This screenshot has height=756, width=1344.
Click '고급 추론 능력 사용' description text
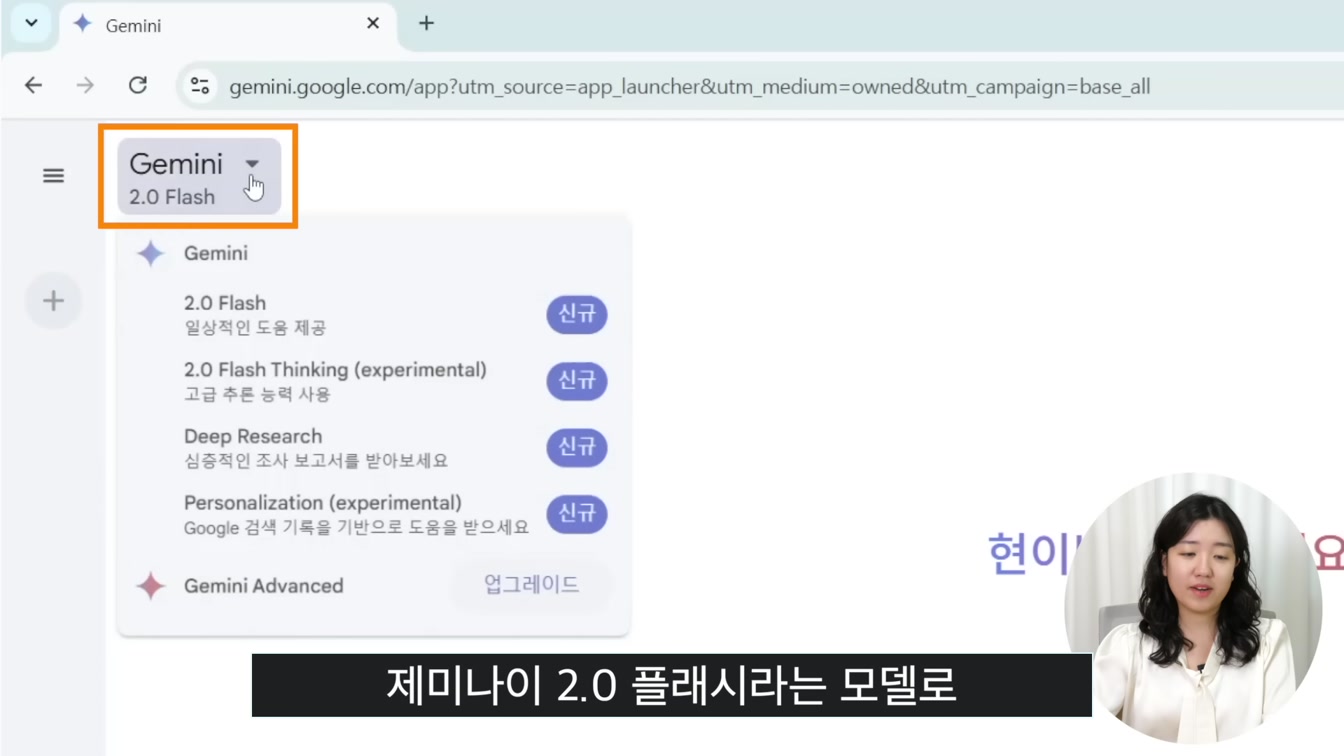pos(257,394)
